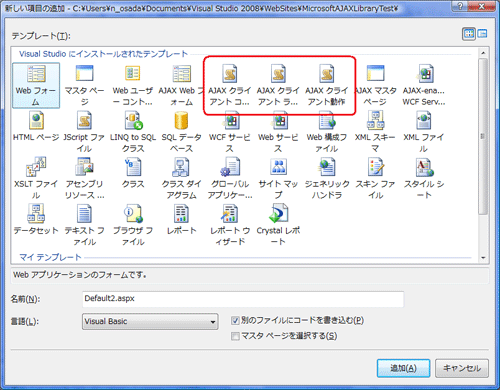
Task: Click the template list scroll up arrow
Action: pos(483,53)
